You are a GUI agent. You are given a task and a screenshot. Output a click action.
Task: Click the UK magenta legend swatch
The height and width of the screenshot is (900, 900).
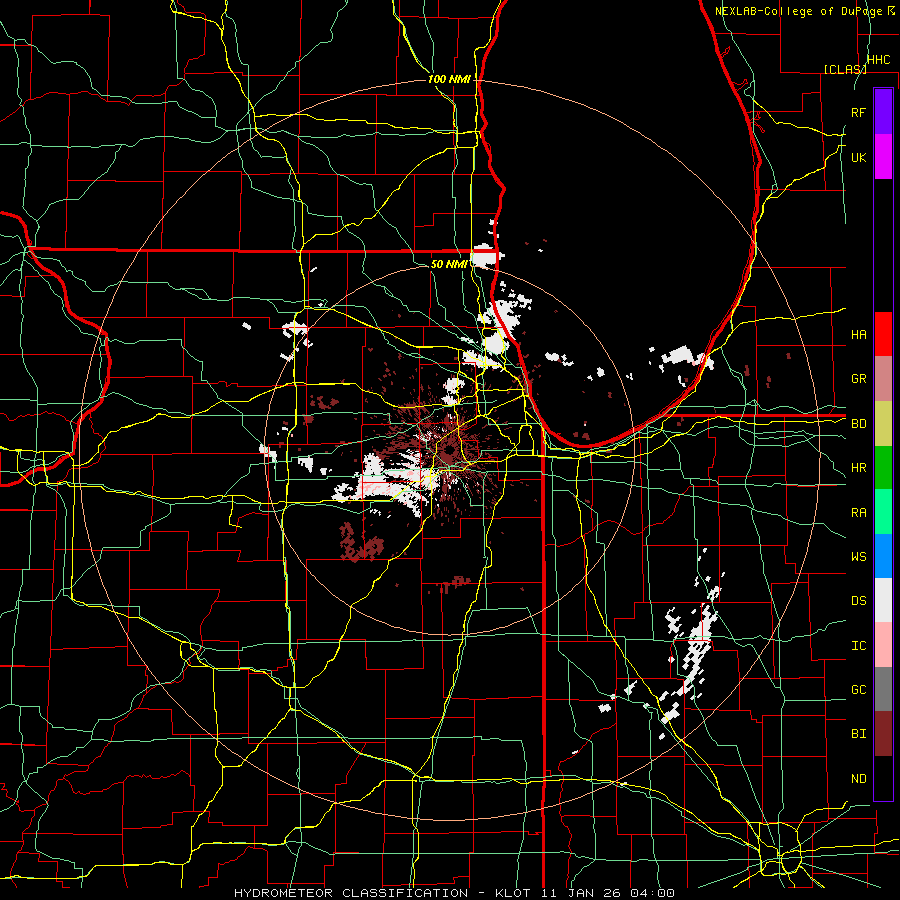pos(883,157)
